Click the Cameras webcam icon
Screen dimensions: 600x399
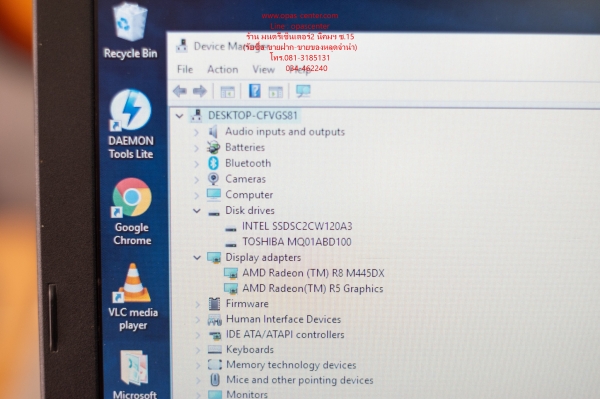coord(214,179)
